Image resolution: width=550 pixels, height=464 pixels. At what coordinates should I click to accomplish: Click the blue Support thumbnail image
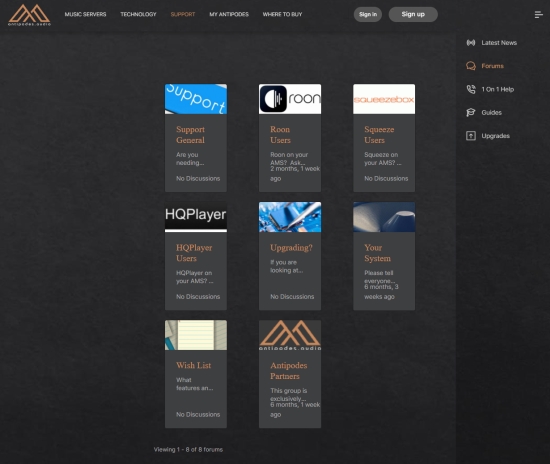(196, 99)
